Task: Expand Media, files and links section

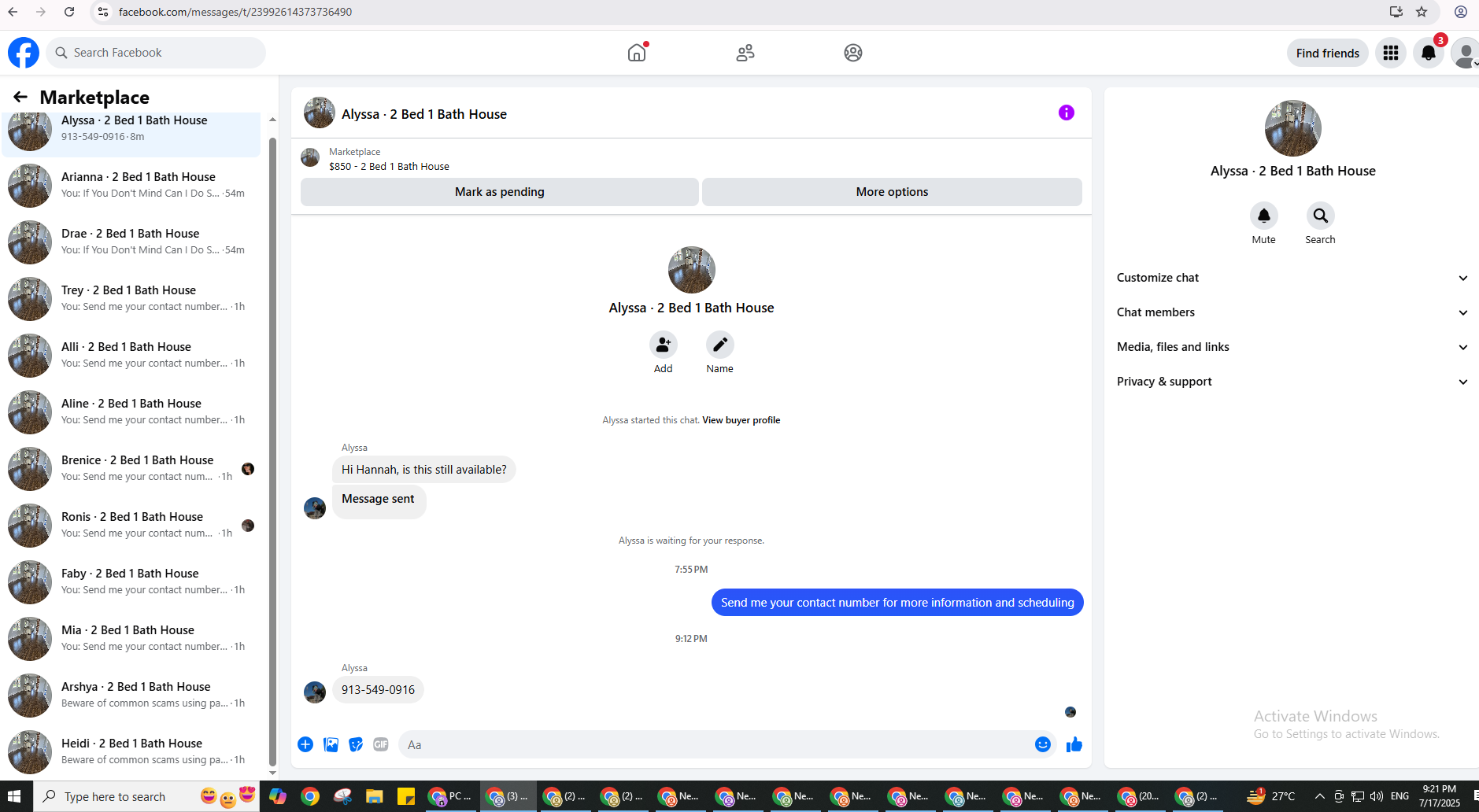Action: click(x=1292, y=347)
